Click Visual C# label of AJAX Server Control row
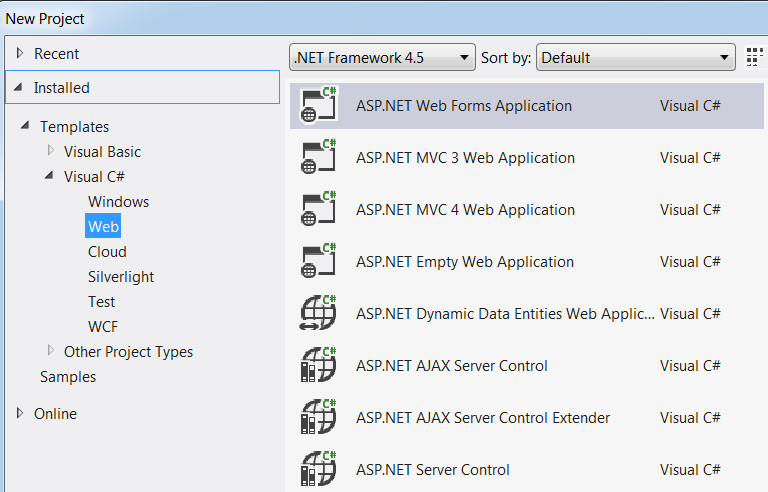Image resolution: width=768 pixels, height=492 pixels. point(690,365)
